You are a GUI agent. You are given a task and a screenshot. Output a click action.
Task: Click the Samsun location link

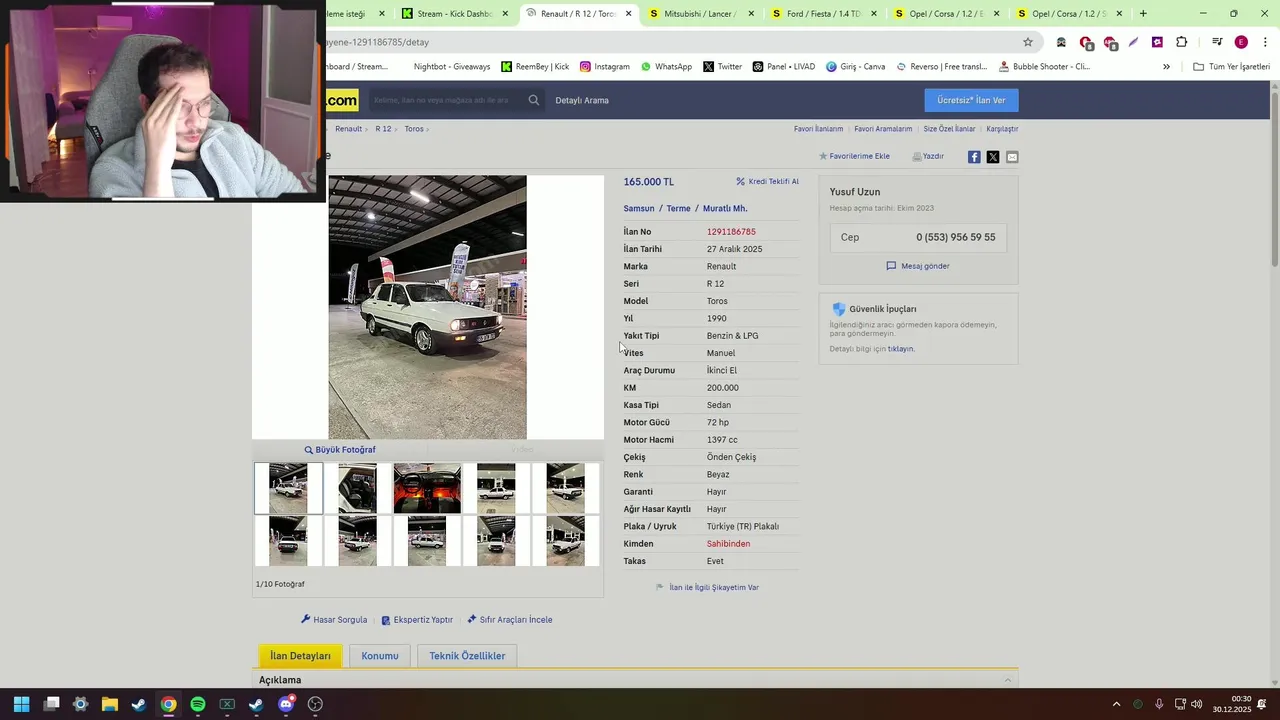coord(639,209)
